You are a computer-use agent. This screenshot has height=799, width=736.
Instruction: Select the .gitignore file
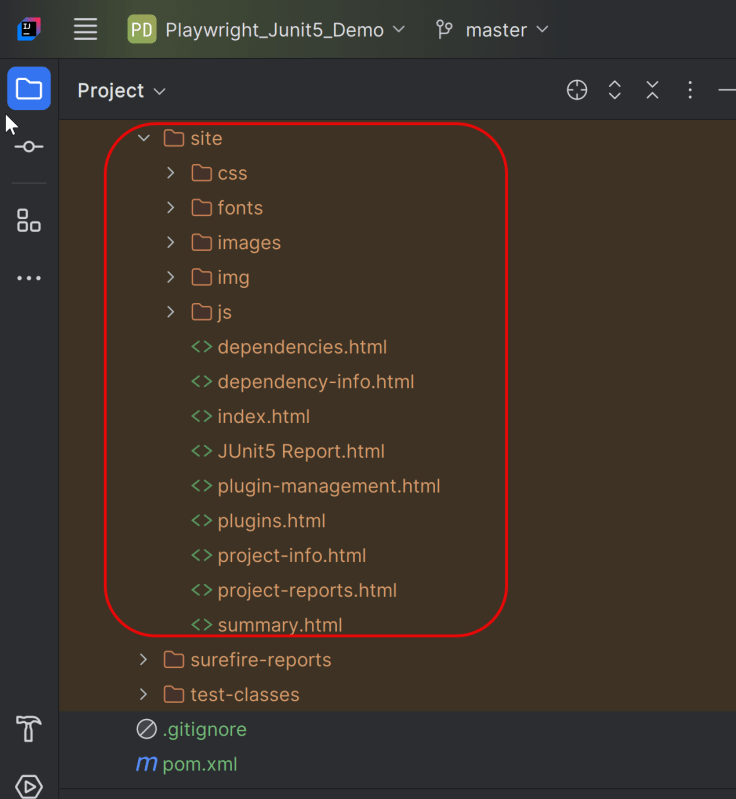tap(204, 729)
